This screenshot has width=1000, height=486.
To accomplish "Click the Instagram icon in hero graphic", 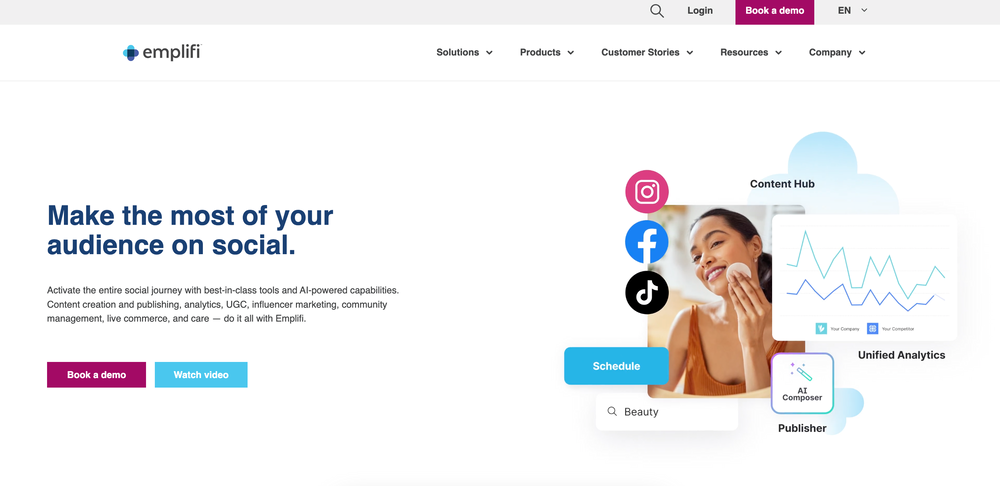I will point(647,191).
